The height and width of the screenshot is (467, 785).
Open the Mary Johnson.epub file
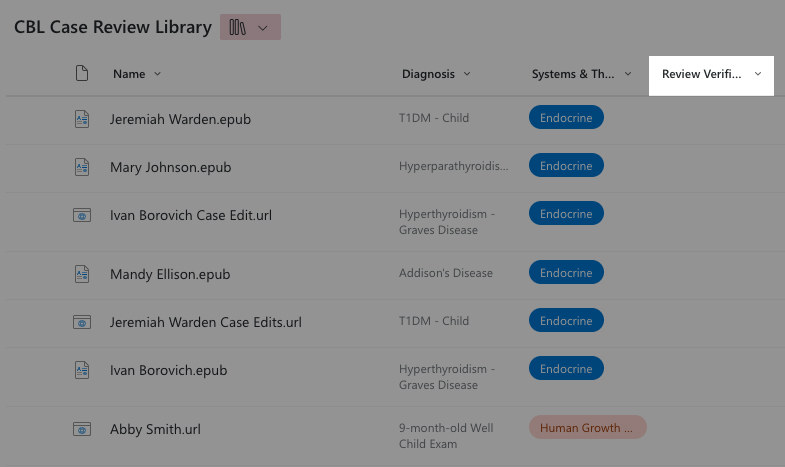[x=170, y=167]
